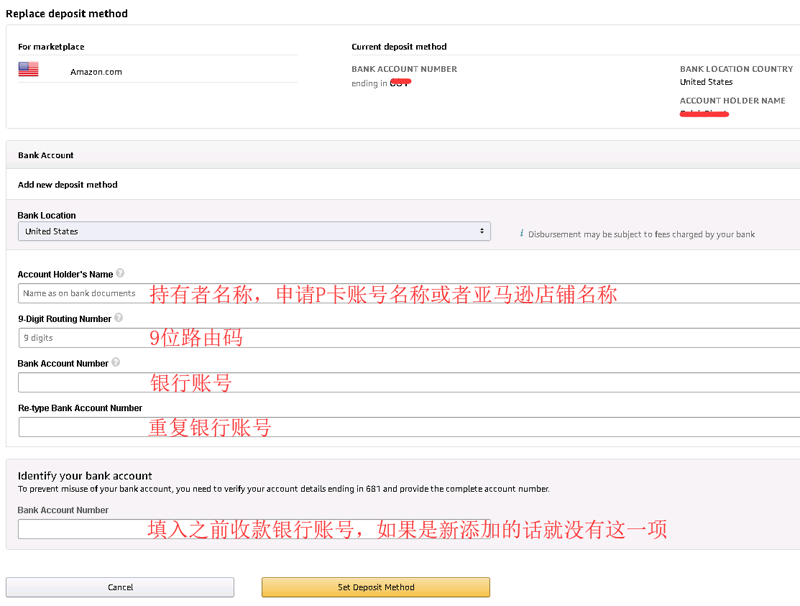Click the 'BANK LOCATION COUNTRY' label
This screenshot has height=606, width=800.
(736, 69)
